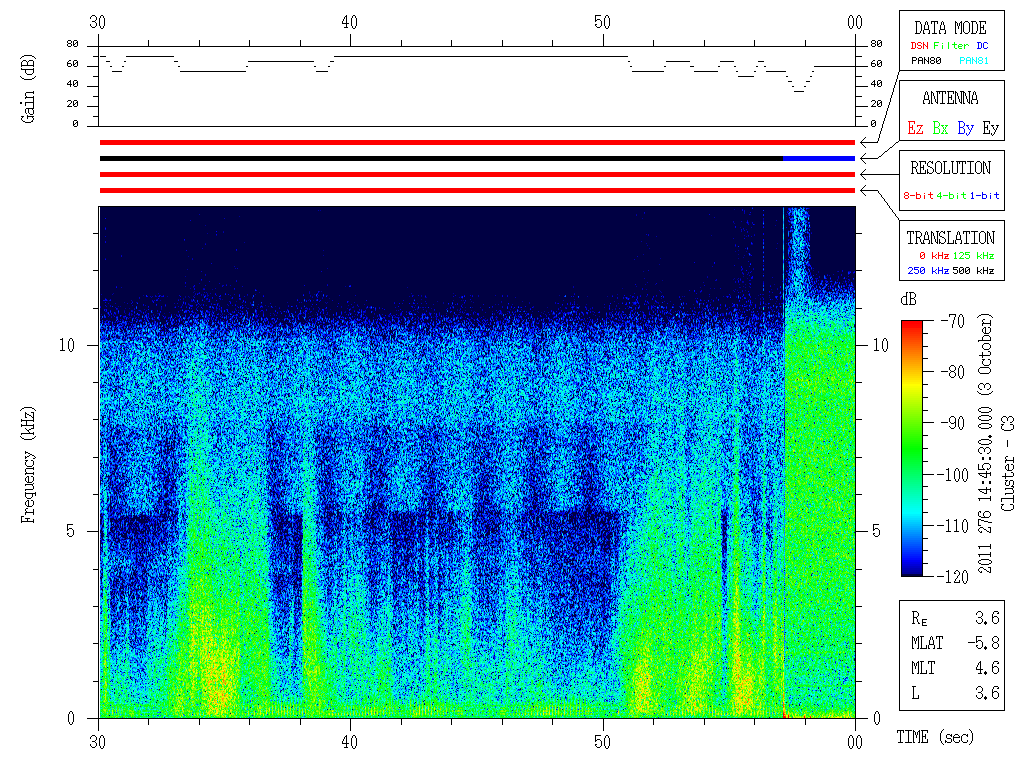
Task: Click the black 500 kHz translation label
Action: 973,270
